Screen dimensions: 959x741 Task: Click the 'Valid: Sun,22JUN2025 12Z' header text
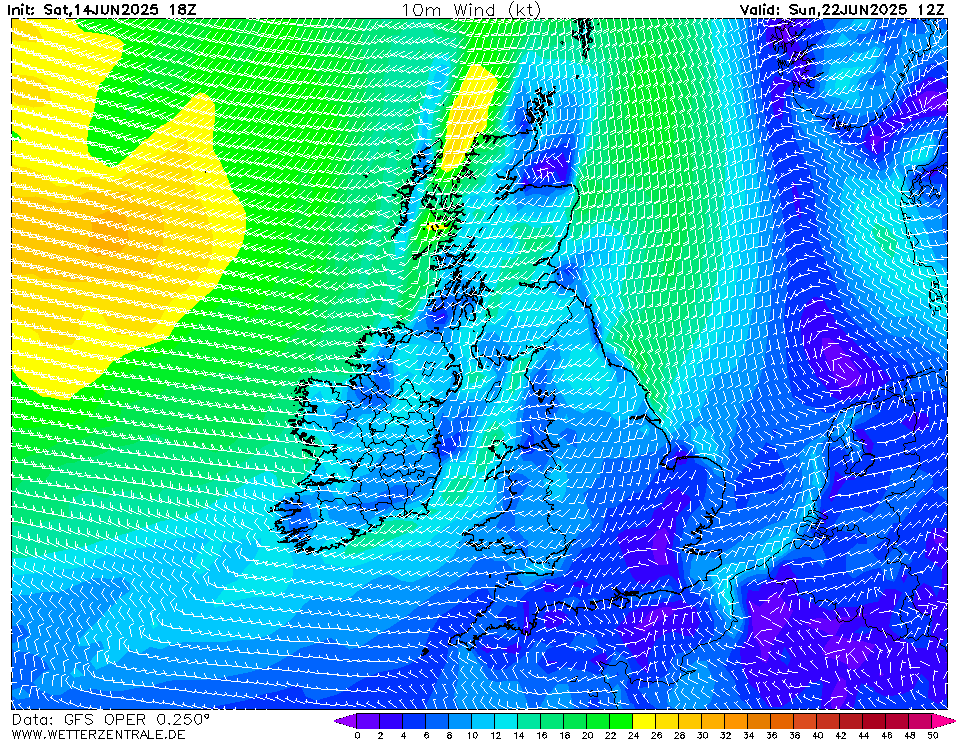842,10
